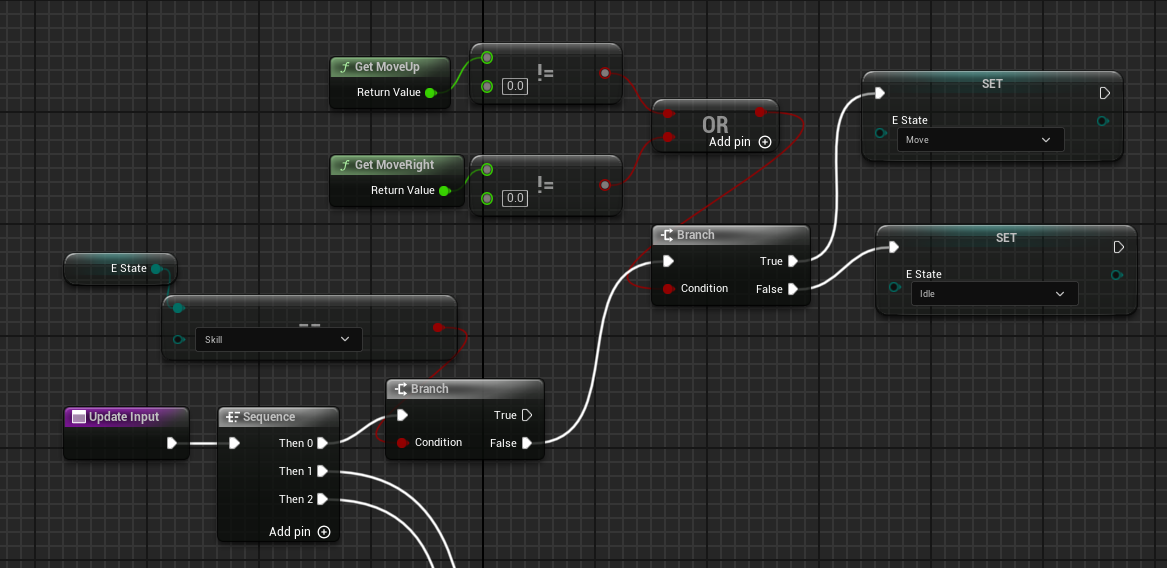Select the Sequence node header

tap(279, 417)
